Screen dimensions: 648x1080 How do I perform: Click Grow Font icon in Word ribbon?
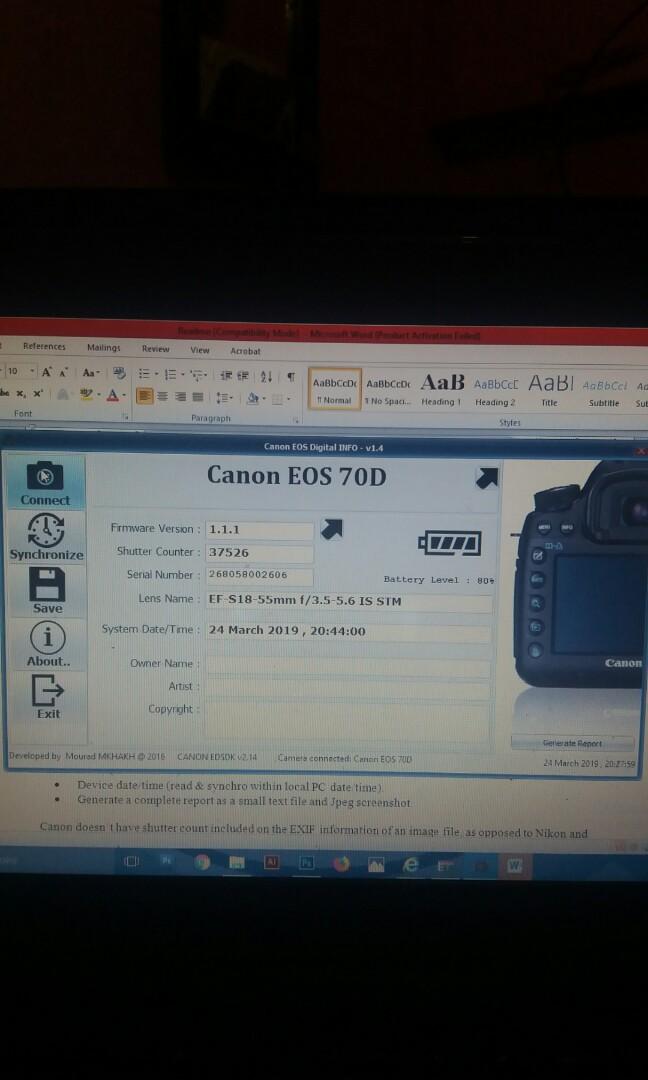[x=47, y=373]
